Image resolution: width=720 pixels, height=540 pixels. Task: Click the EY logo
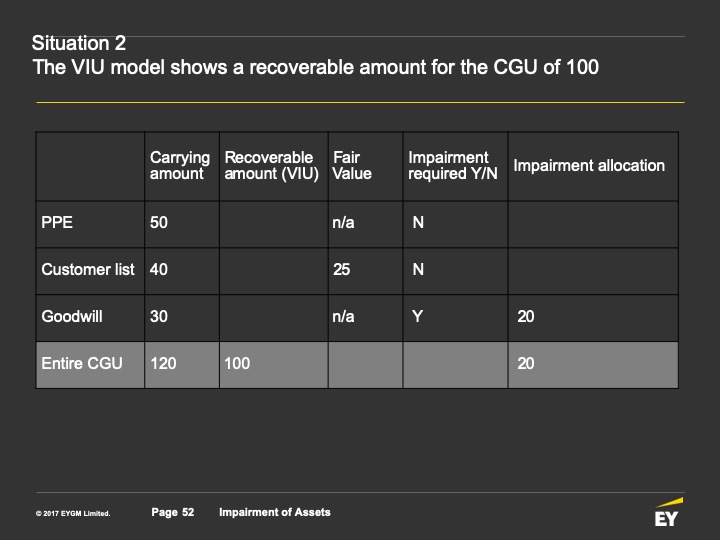coord(668,512)
